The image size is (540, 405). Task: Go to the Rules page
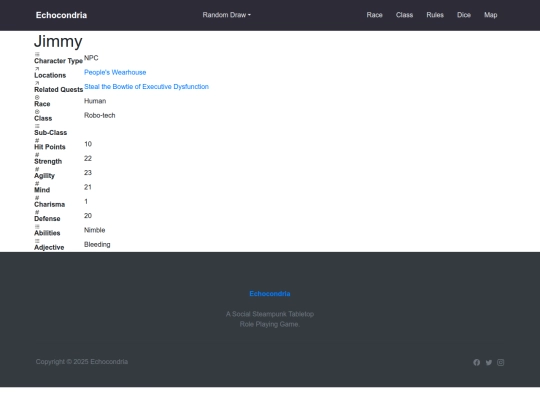pyautogui.click(x=435, y=15)
